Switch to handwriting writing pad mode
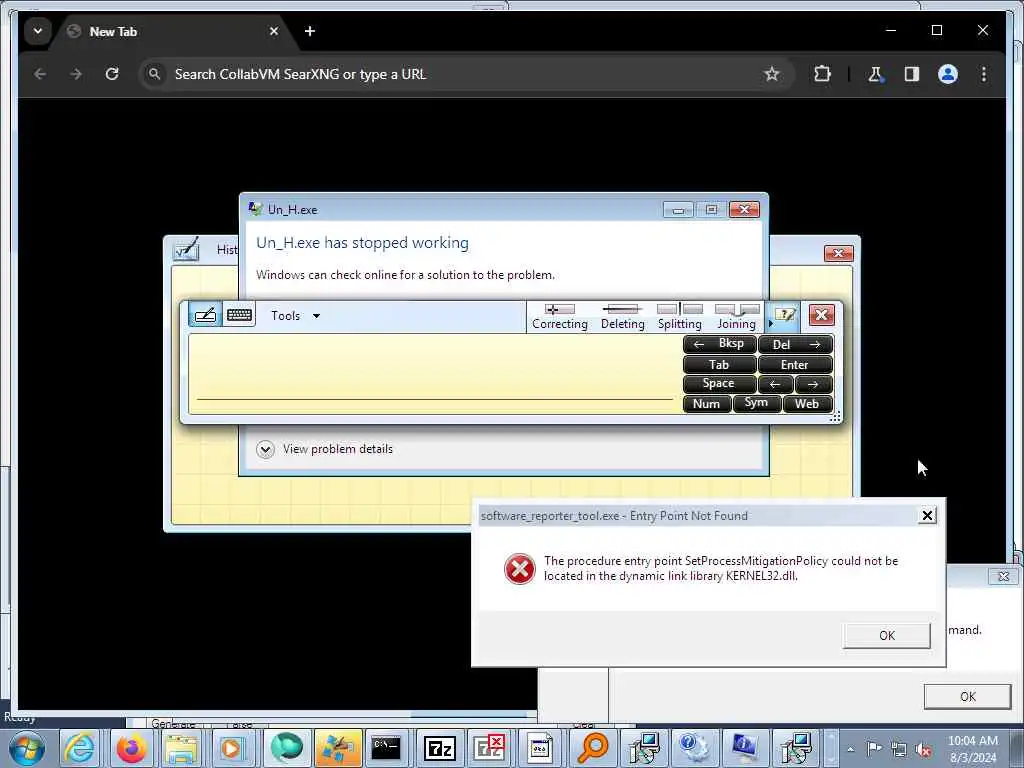 (x=205, y=315)
